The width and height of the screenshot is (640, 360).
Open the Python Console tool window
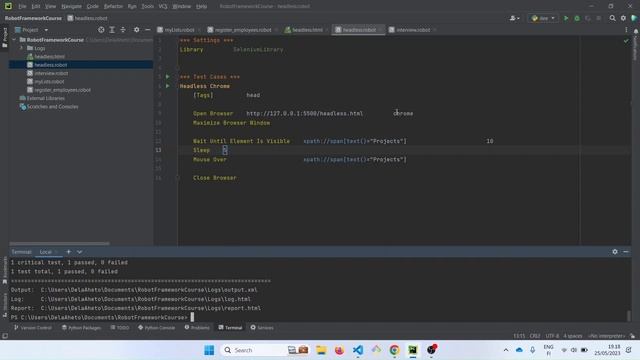tap(156, 328)
